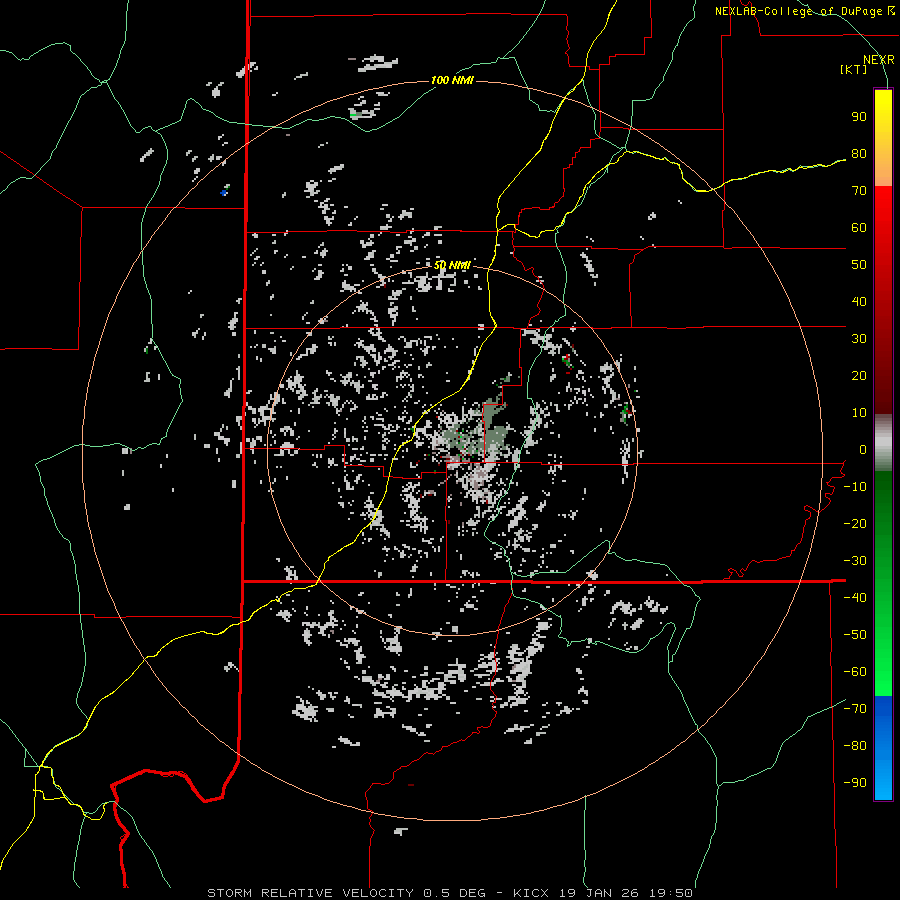Click the -90 value on velocity scale
The width and height of the screenshot is (900, 900).
tap(855, 783)
